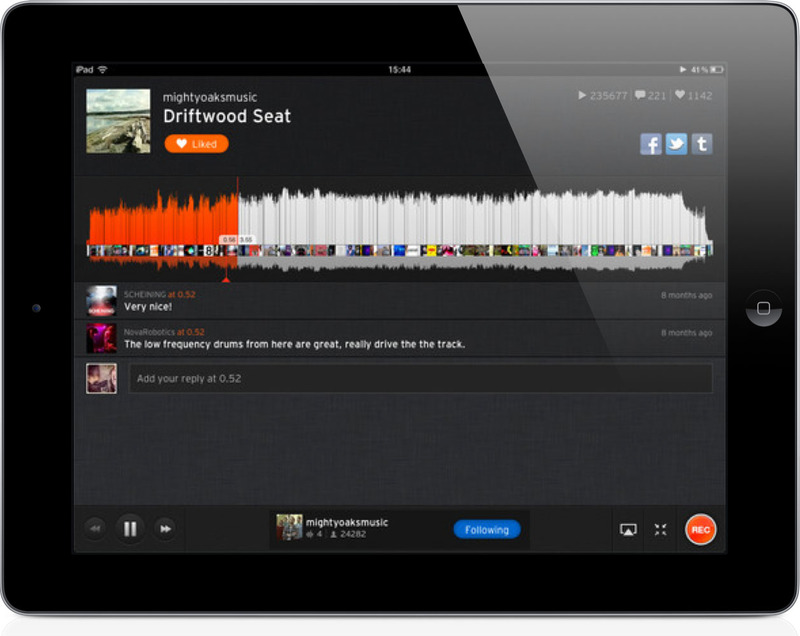Image resolution: width=800 pixels, height=636 pixels.
Task: Toggle fullscreen collapse arrows icon
Action: (x=661, y=530)
